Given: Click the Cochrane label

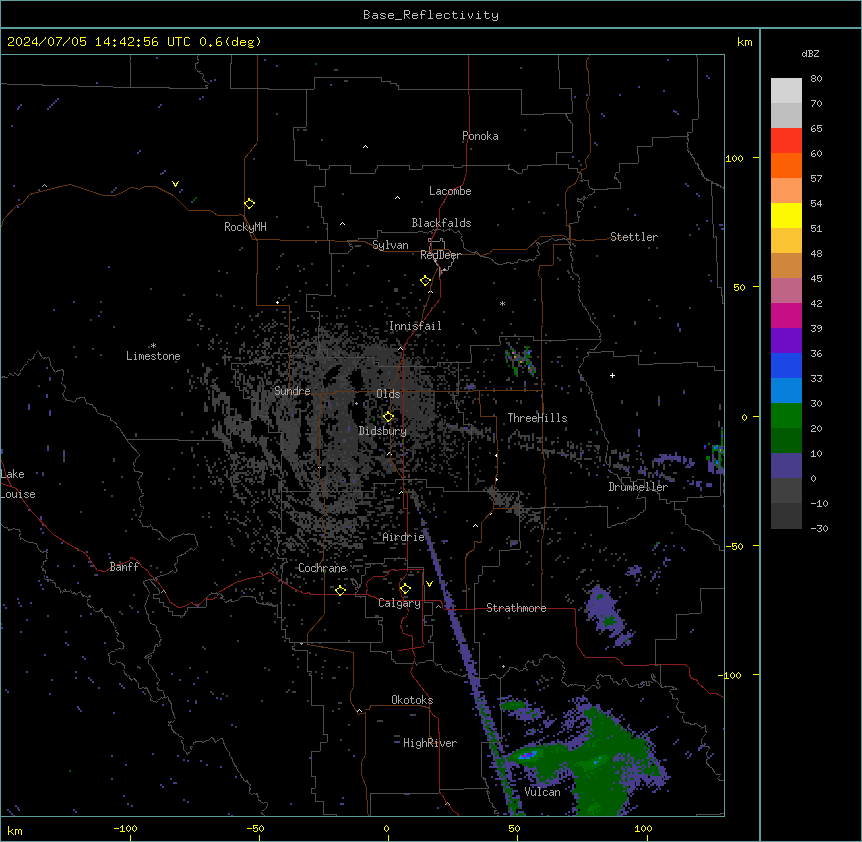Looking at the screenshot, I should click(322, 568).
